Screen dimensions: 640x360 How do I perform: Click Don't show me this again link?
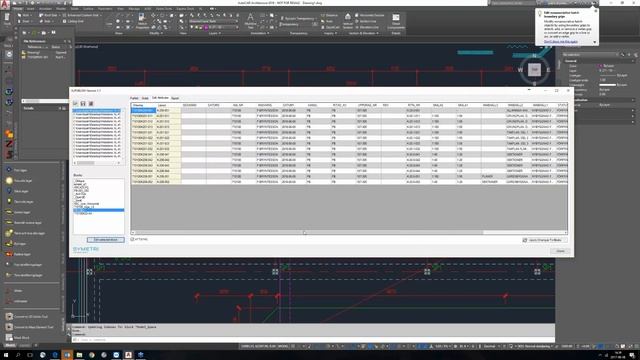coord(560,42)
